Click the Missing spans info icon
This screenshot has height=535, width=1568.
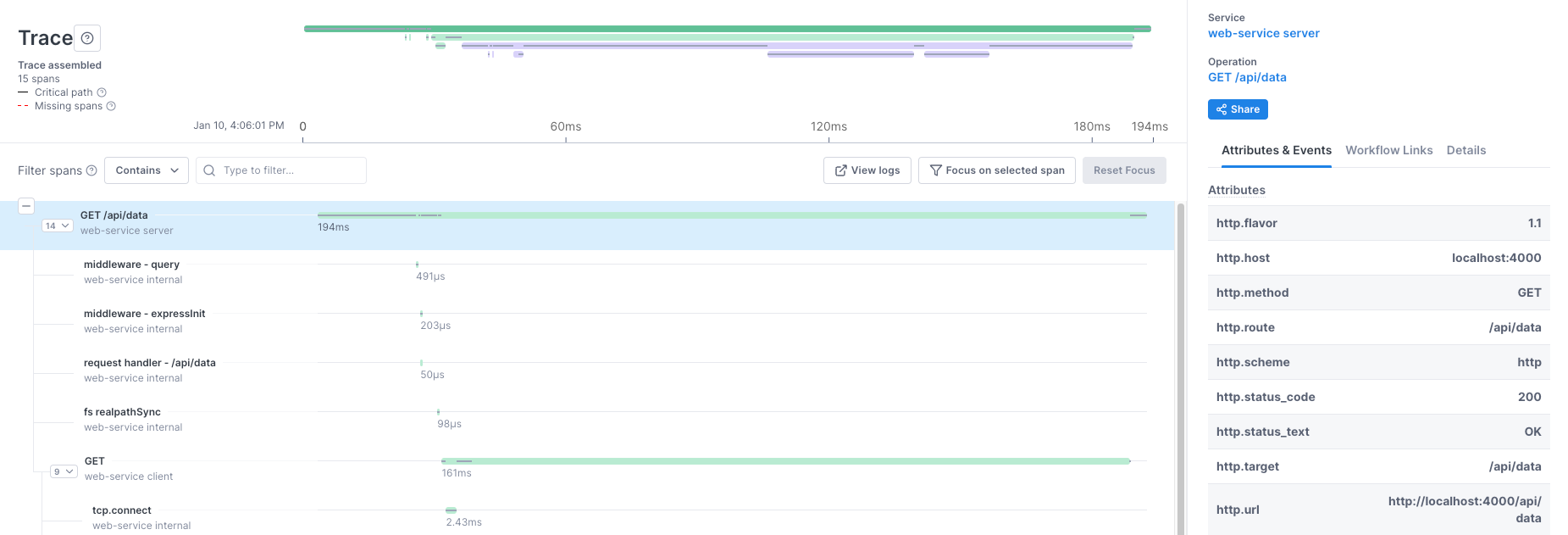[x=111, y=106]
